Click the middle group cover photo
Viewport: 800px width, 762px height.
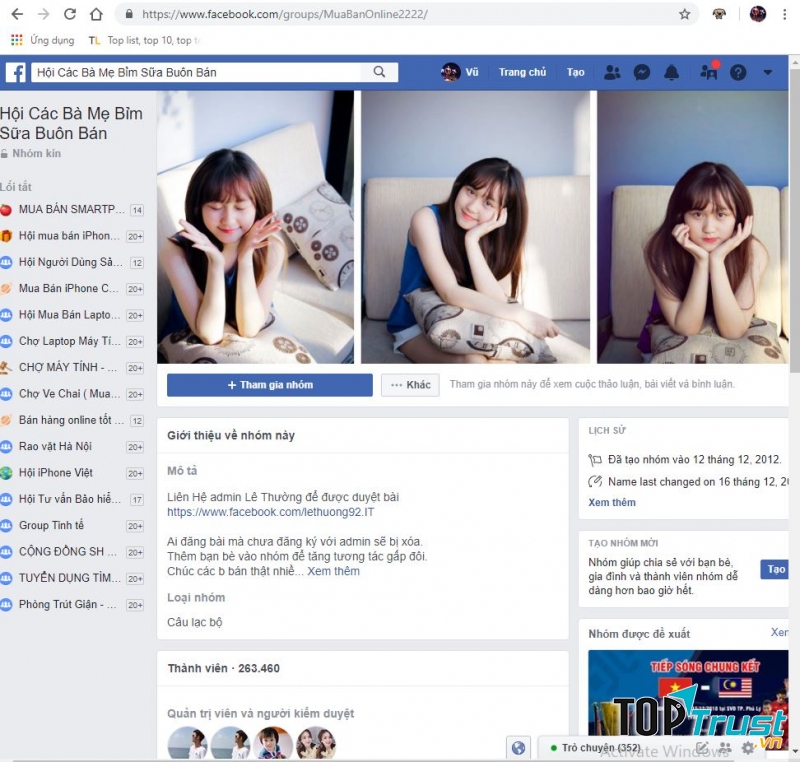tap(474, 228)
